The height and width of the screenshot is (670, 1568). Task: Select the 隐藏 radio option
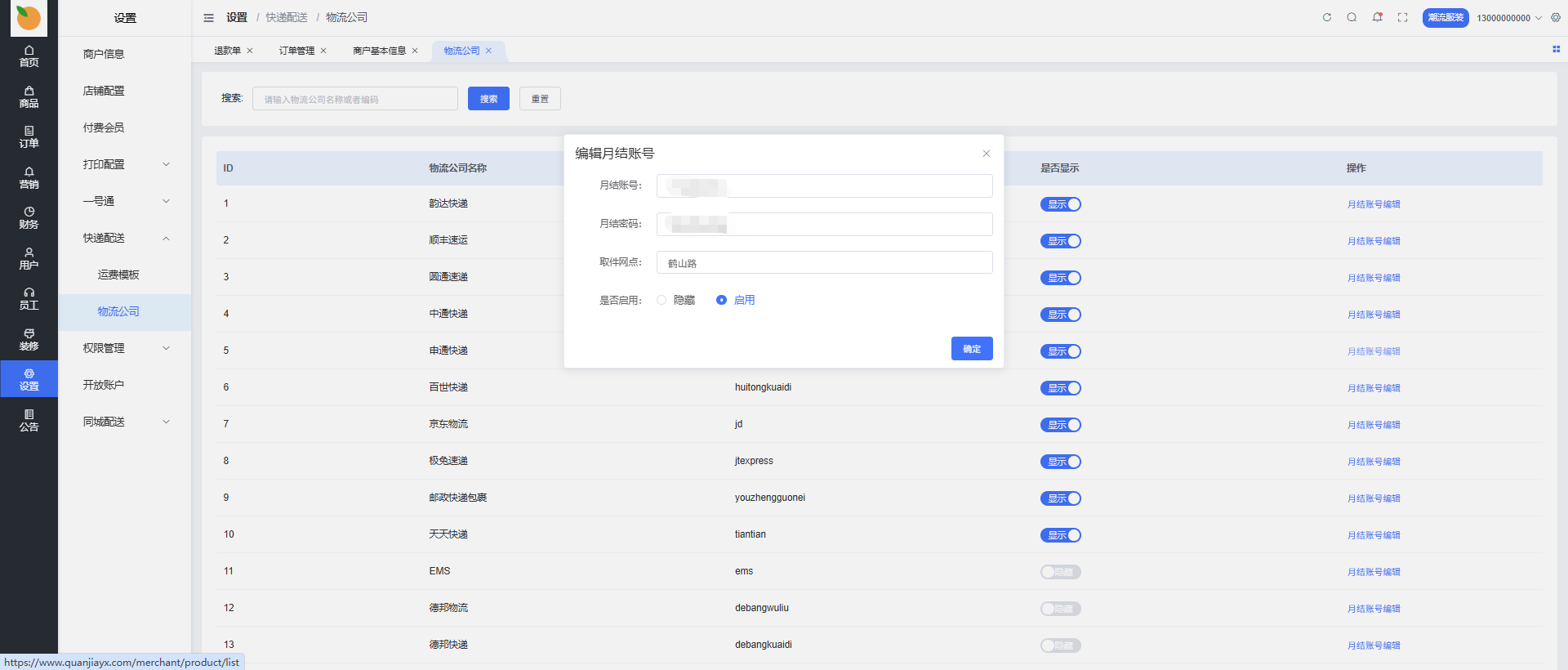[661, 300]
